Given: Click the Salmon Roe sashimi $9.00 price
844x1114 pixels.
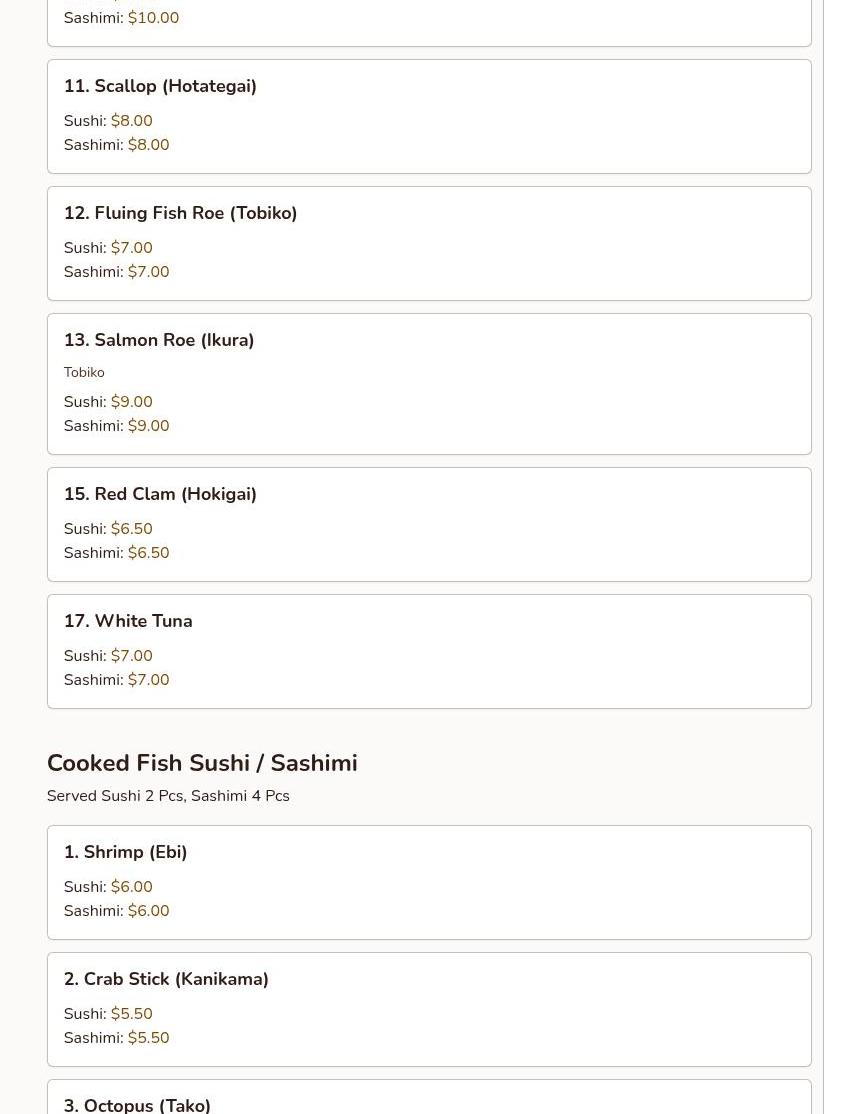Looking at the screenshot, I should pyautogui.click(x=148, y=426).
